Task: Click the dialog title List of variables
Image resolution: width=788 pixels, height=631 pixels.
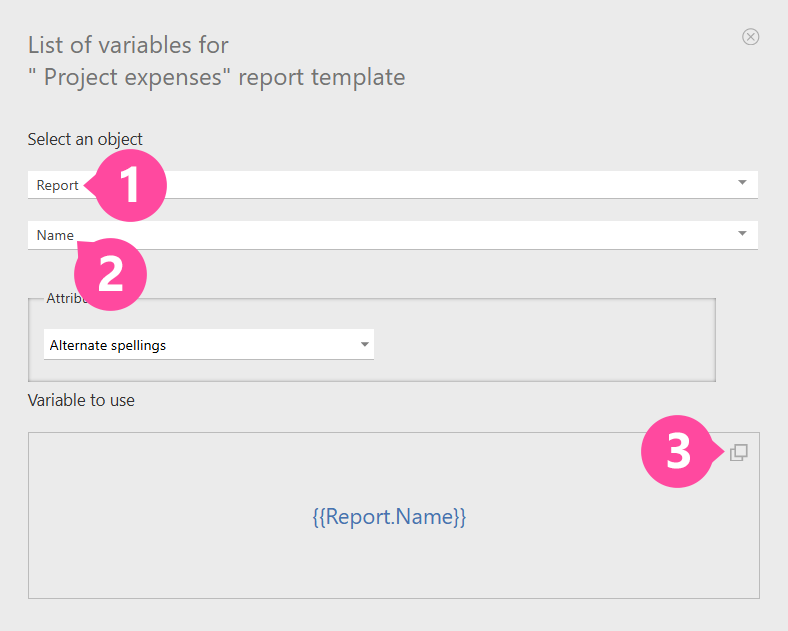Action: click(x=128, y=45)
